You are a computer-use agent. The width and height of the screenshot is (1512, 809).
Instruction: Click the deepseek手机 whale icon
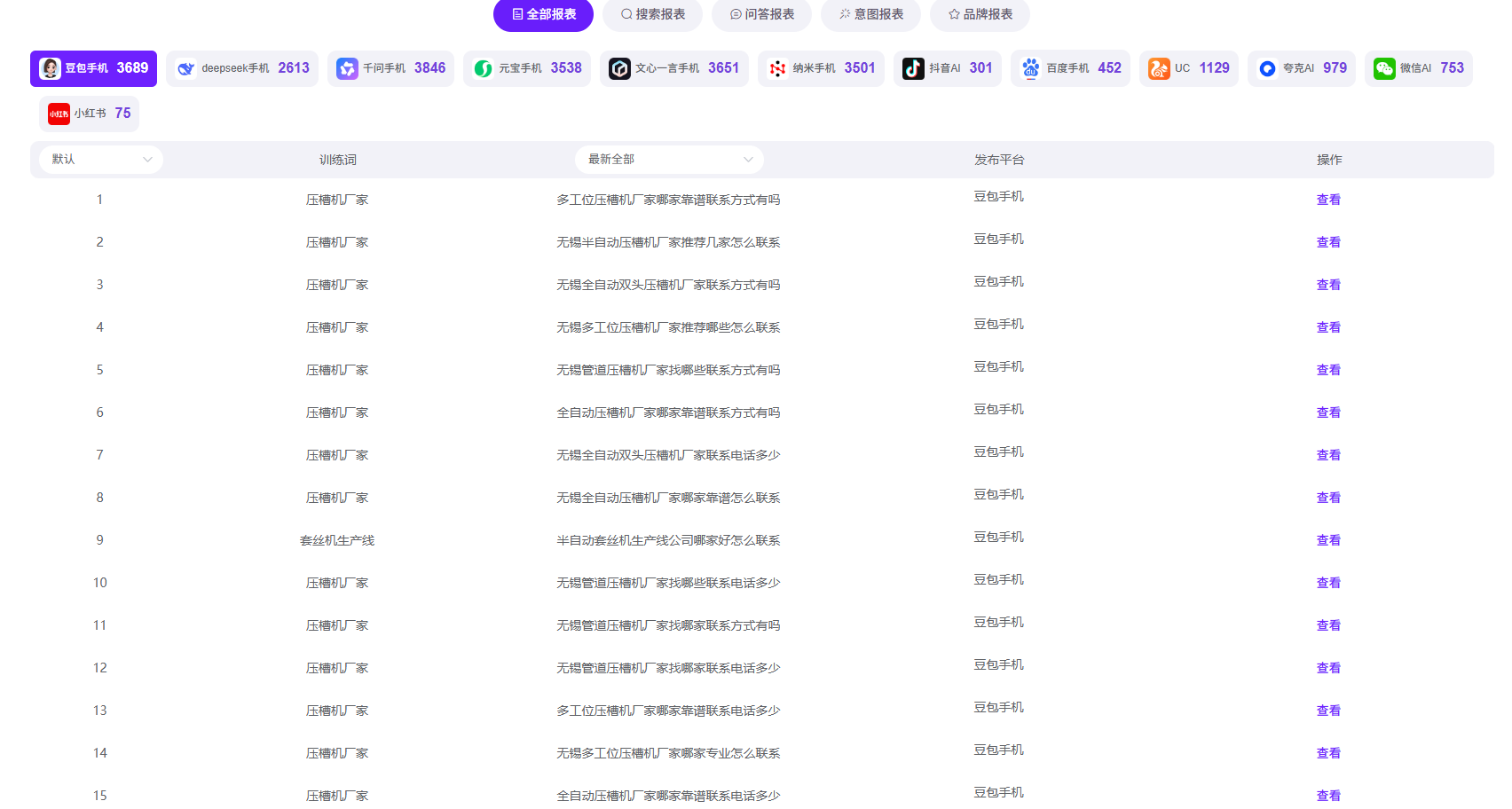pos(185,68)
